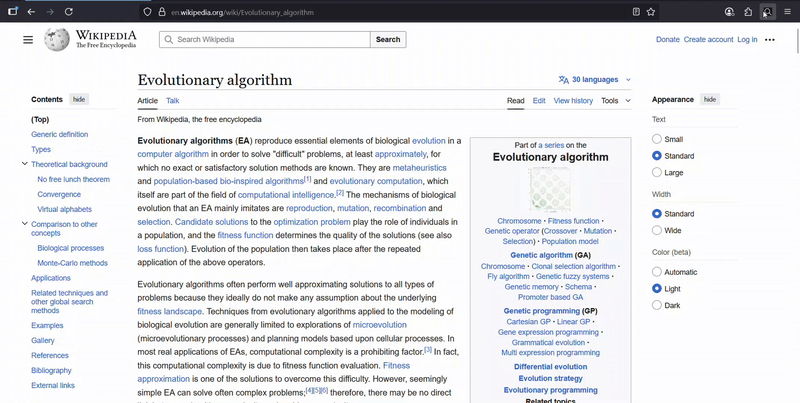Open the 30 languages dropdown
Image resolution: width=800 pixels, height=403 pixels.
595,79
